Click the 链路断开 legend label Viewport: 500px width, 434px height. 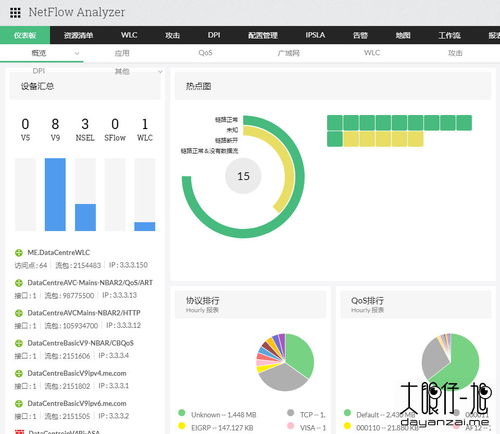[x=226, y=140]
